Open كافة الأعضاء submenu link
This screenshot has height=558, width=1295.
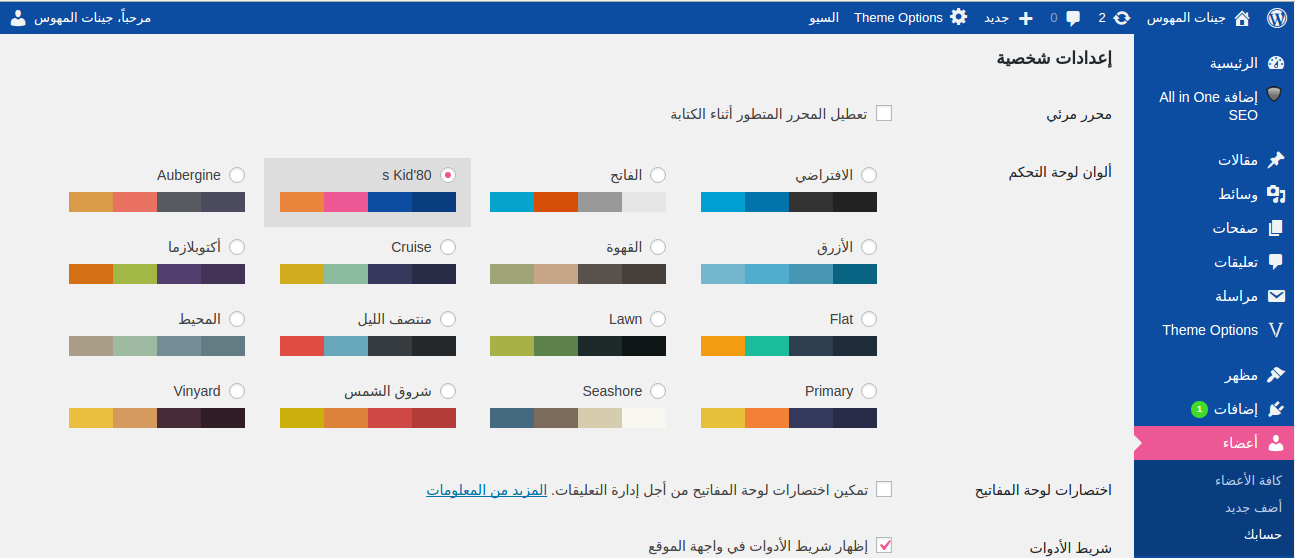point(1249,480)
